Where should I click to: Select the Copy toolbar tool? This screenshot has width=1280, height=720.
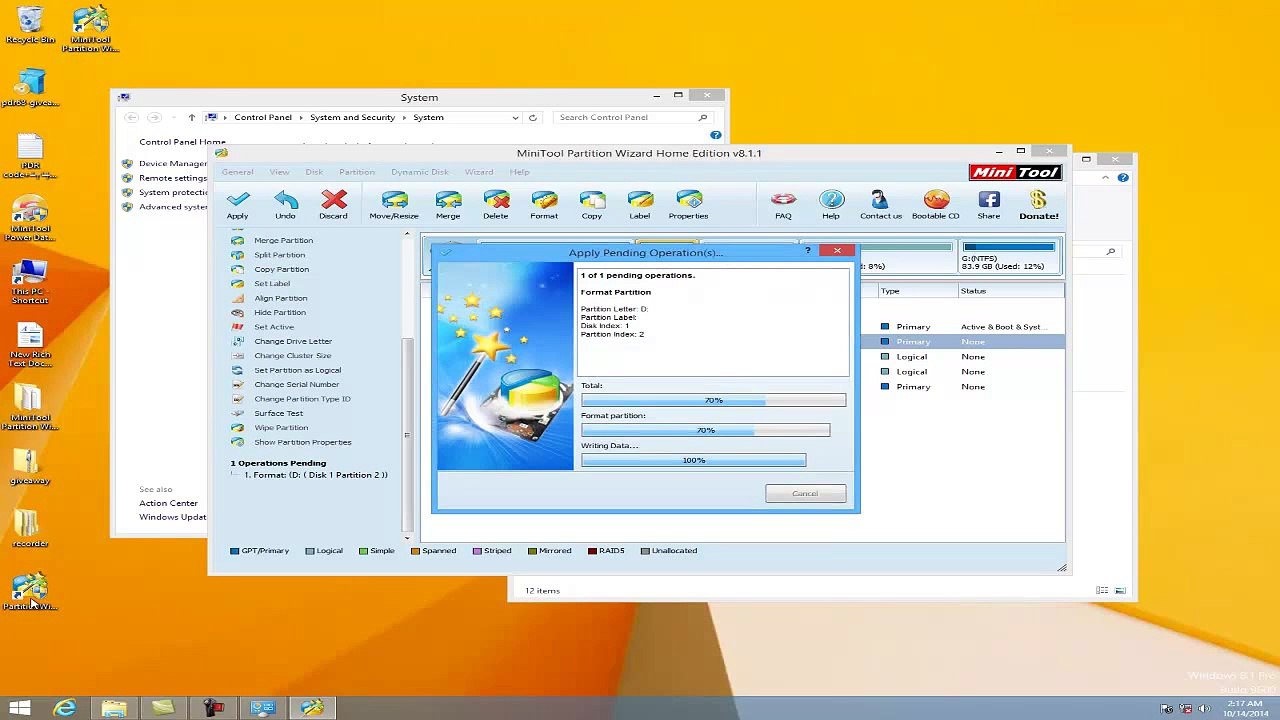[592, 204]
